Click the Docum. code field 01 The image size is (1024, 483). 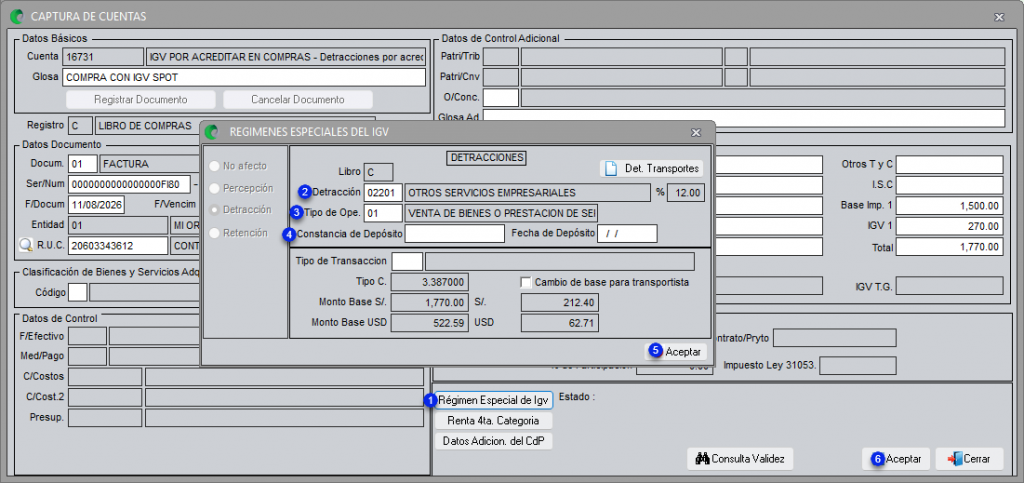pyautogui.click(x=83, y=163)
